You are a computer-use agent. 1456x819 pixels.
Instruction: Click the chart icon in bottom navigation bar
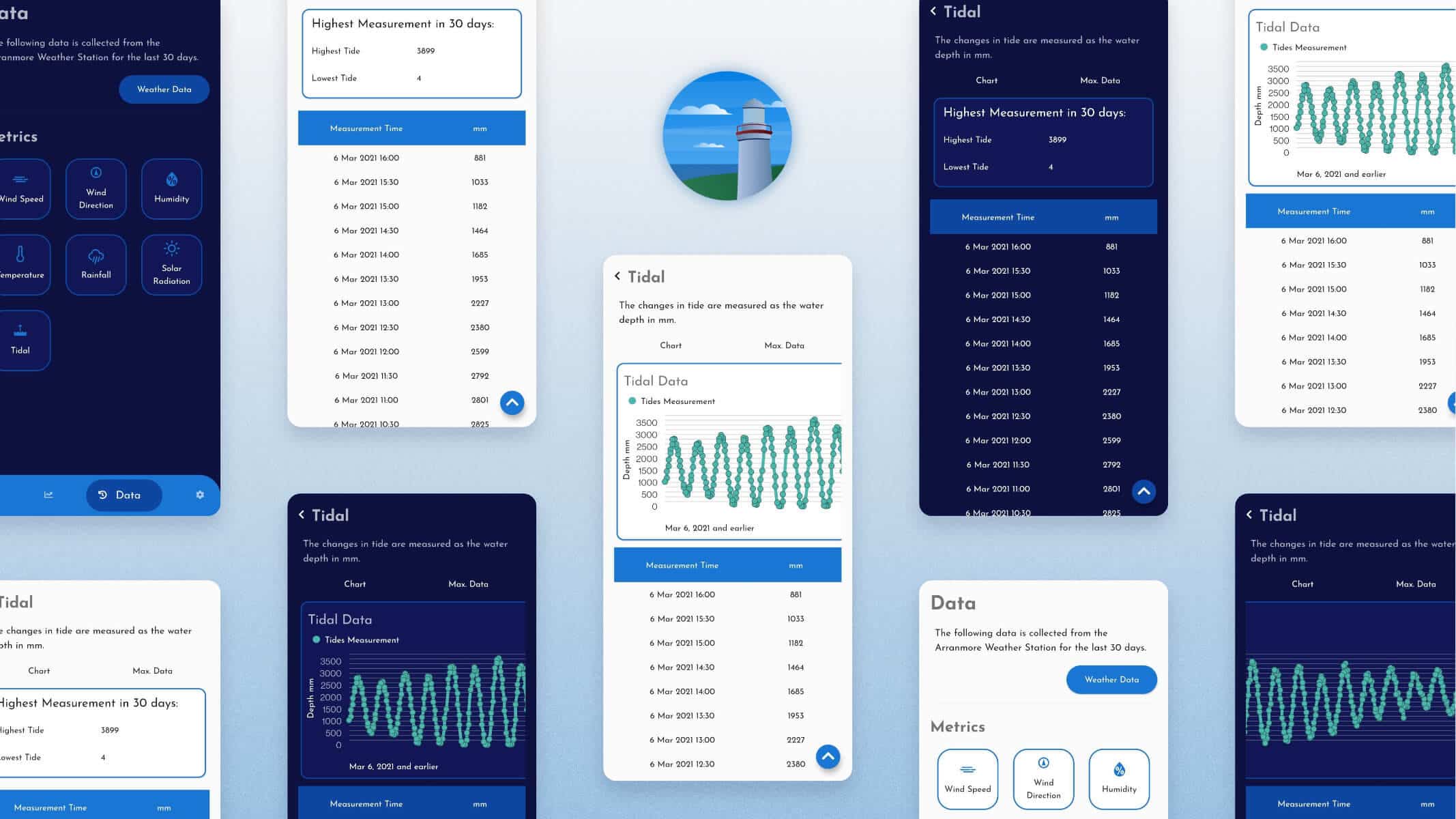(48, 495)
